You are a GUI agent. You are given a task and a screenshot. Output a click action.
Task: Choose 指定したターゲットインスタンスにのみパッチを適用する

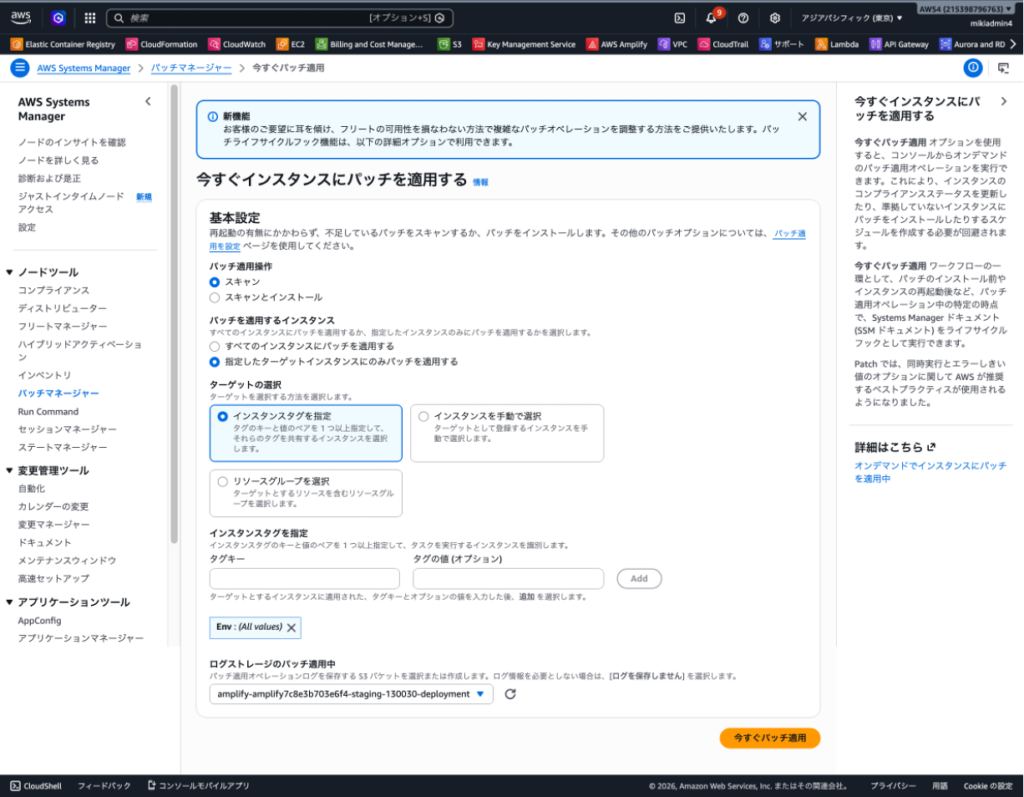tap(214, 362)
